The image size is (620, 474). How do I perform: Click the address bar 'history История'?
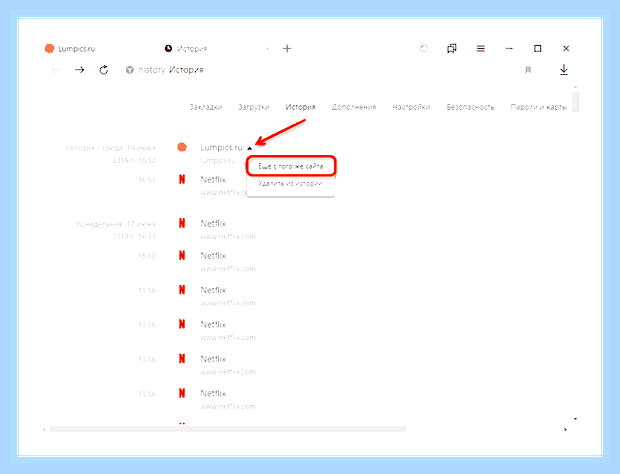point(171,70)
